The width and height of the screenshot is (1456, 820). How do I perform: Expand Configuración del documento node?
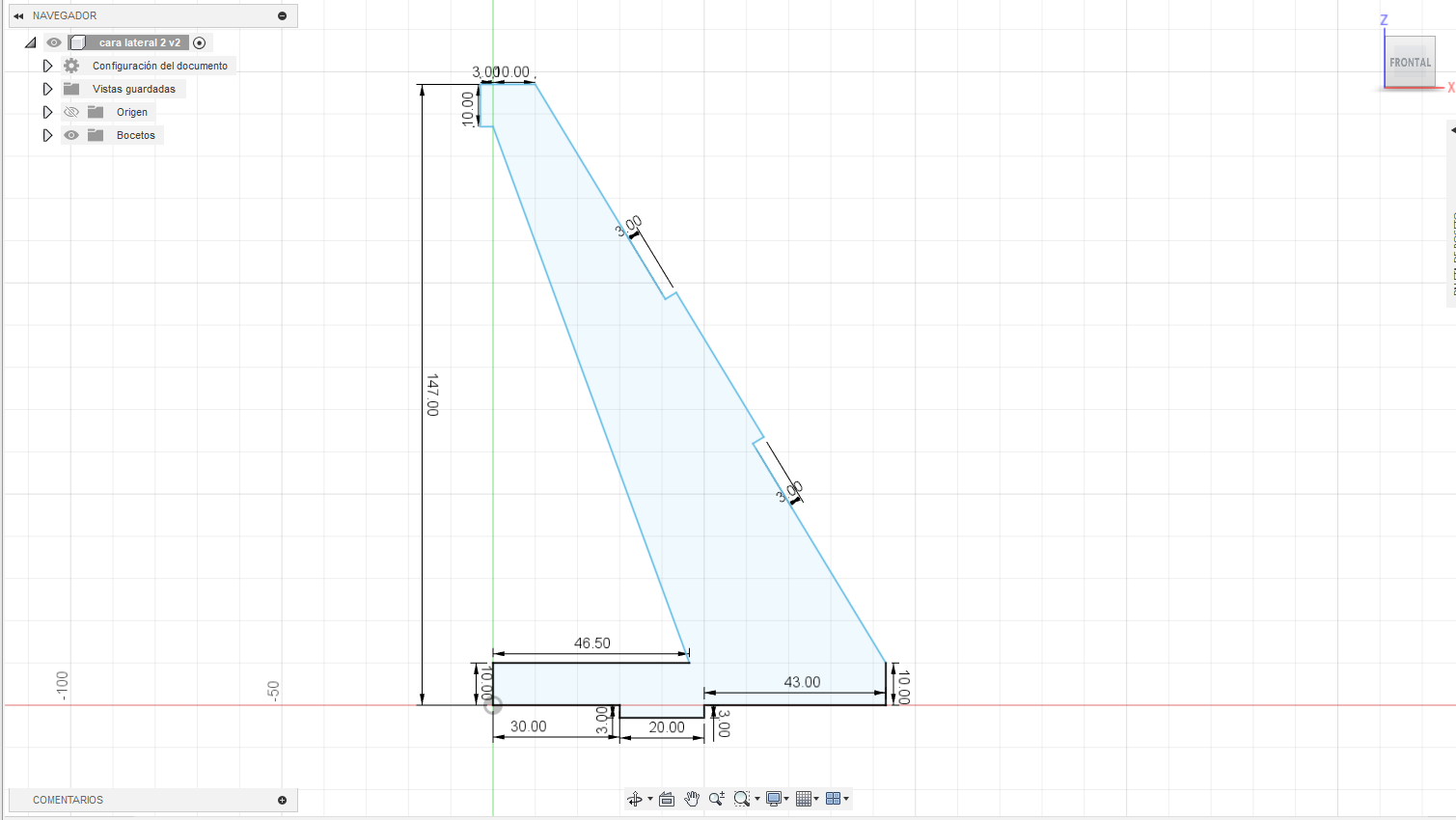(47, 66)
